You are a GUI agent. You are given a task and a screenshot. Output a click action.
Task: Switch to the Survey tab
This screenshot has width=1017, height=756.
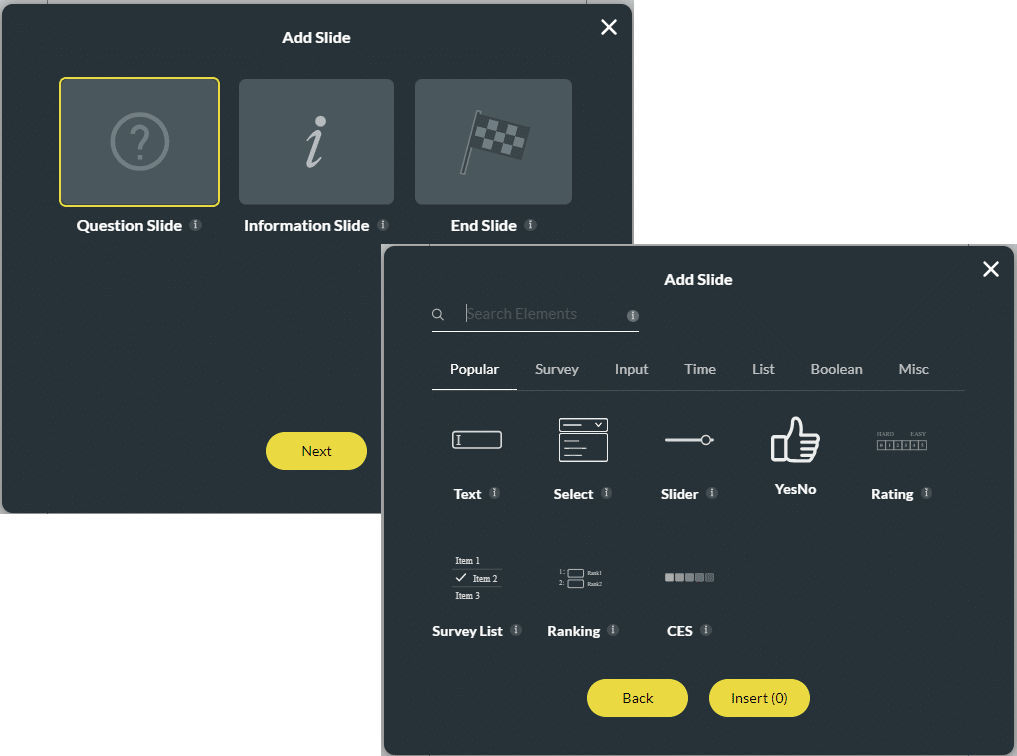pyautogui.click(x=556, y=369)
